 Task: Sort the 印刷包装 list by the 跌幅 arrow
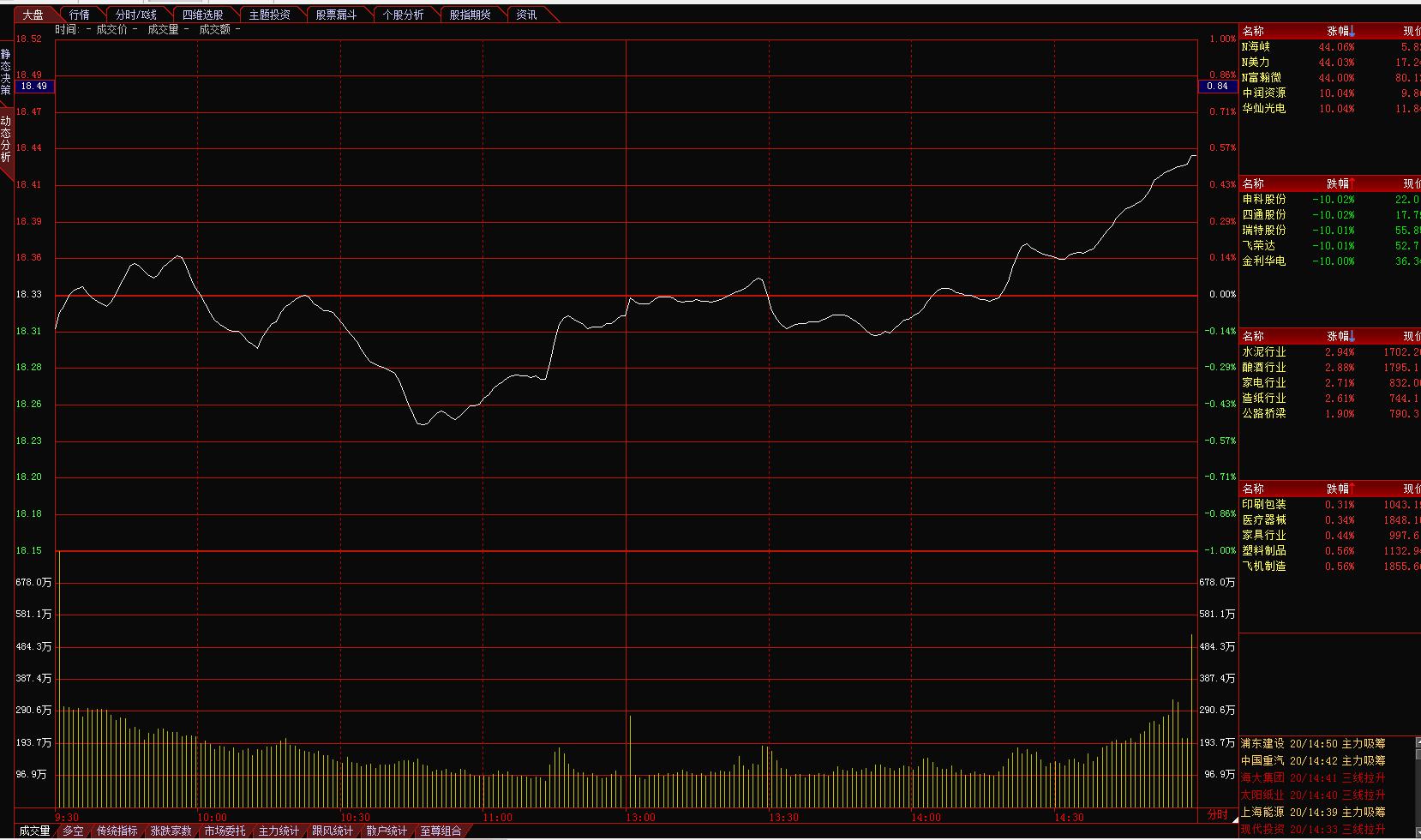[1352, 489]
